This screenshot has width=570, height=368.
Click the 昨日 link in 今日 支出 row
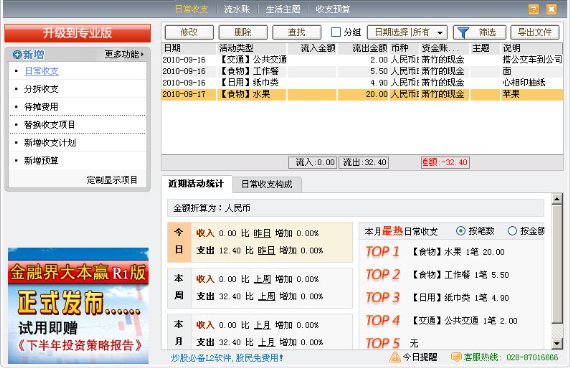[266, 251]
